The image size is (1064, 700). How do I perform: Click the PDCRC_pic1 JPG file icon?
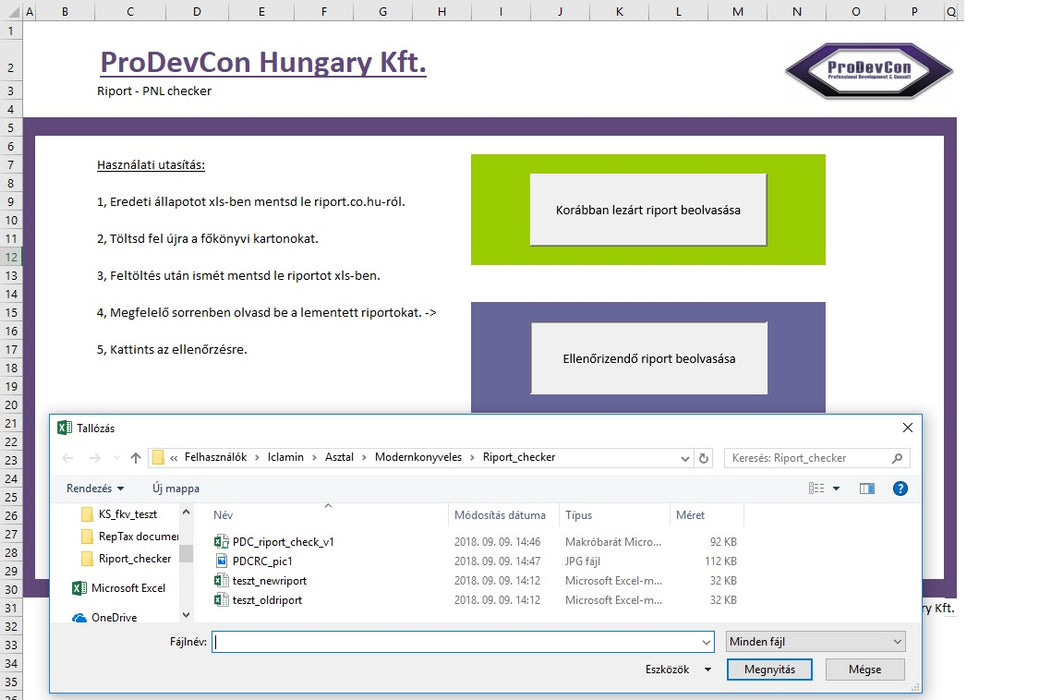click(x=221, y=561)
